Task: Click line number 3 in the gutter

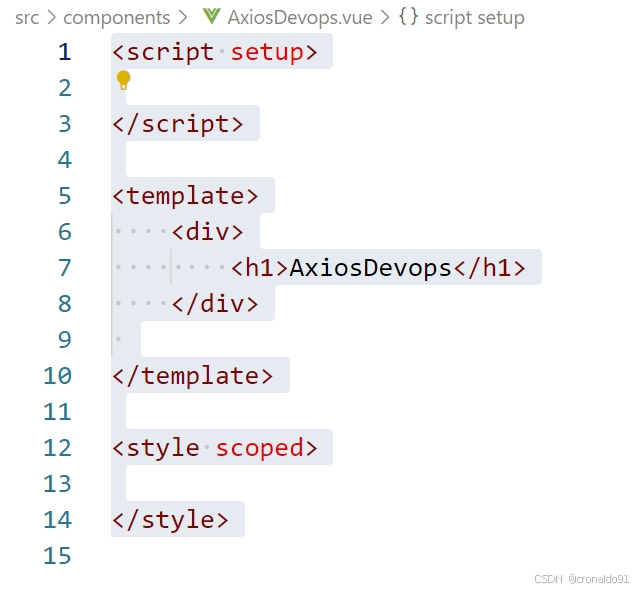Action: coord(65,123)
